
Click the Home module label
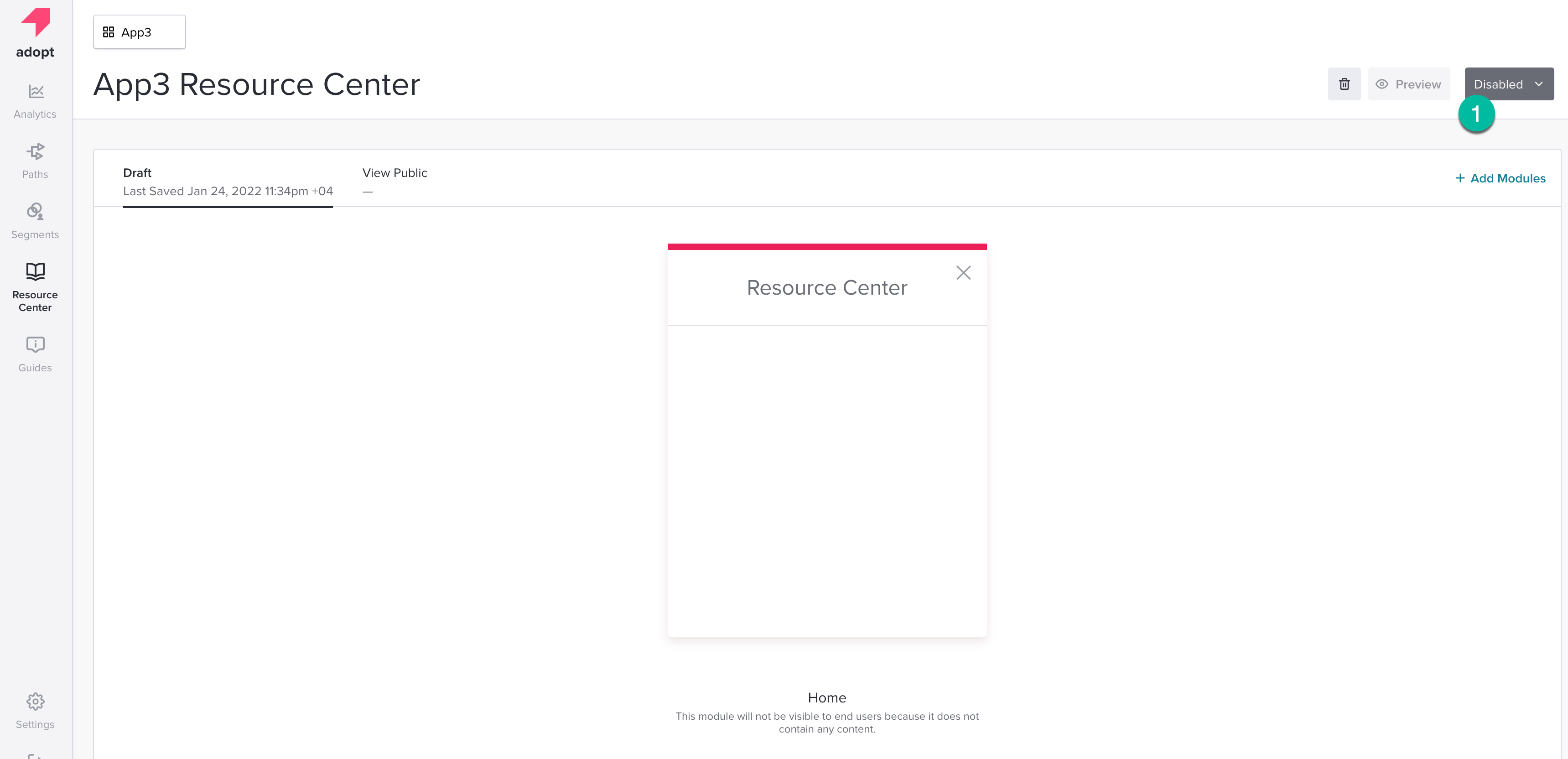(x=826, y=697)
